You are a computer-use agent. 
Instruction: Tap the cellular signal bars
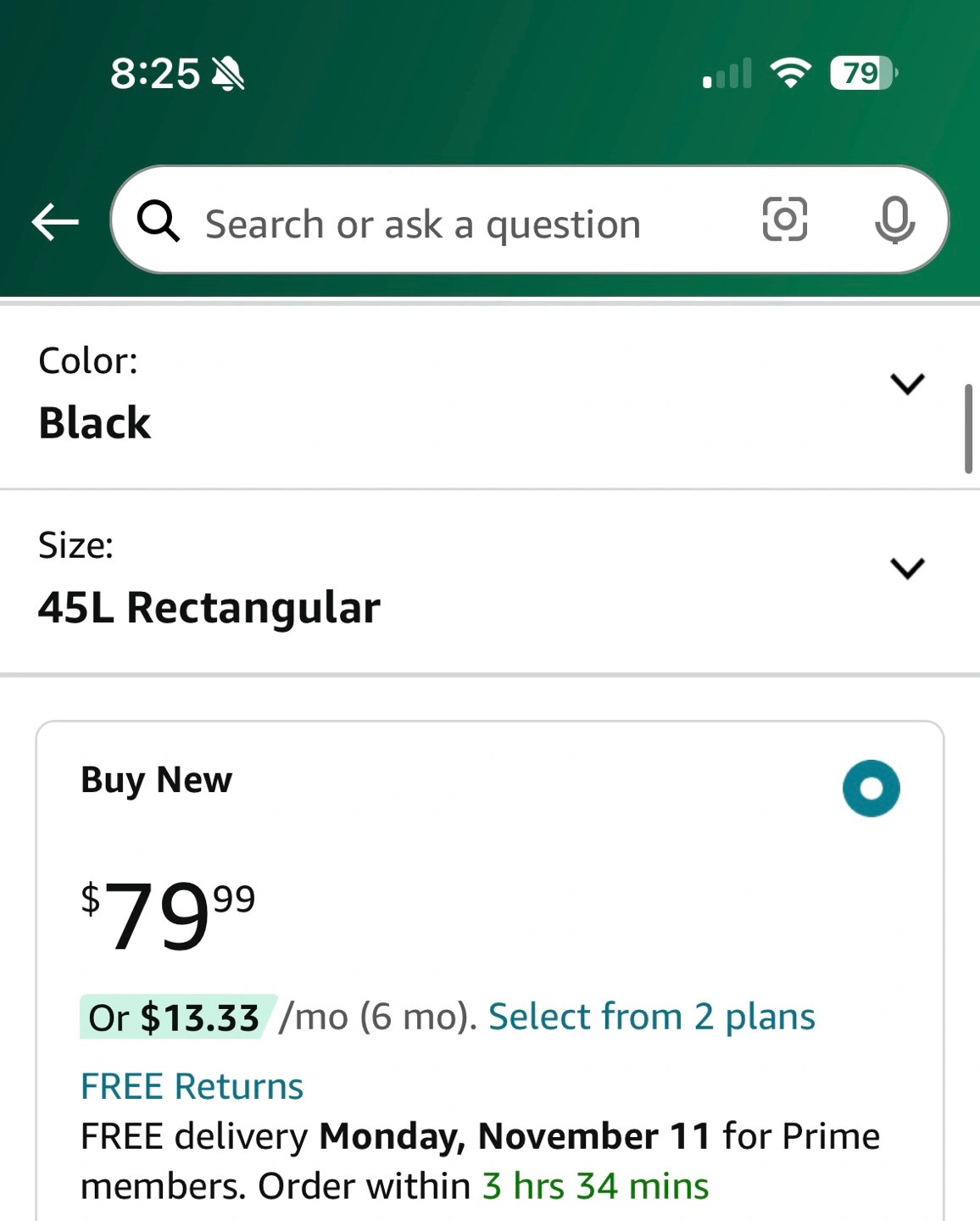727,75
